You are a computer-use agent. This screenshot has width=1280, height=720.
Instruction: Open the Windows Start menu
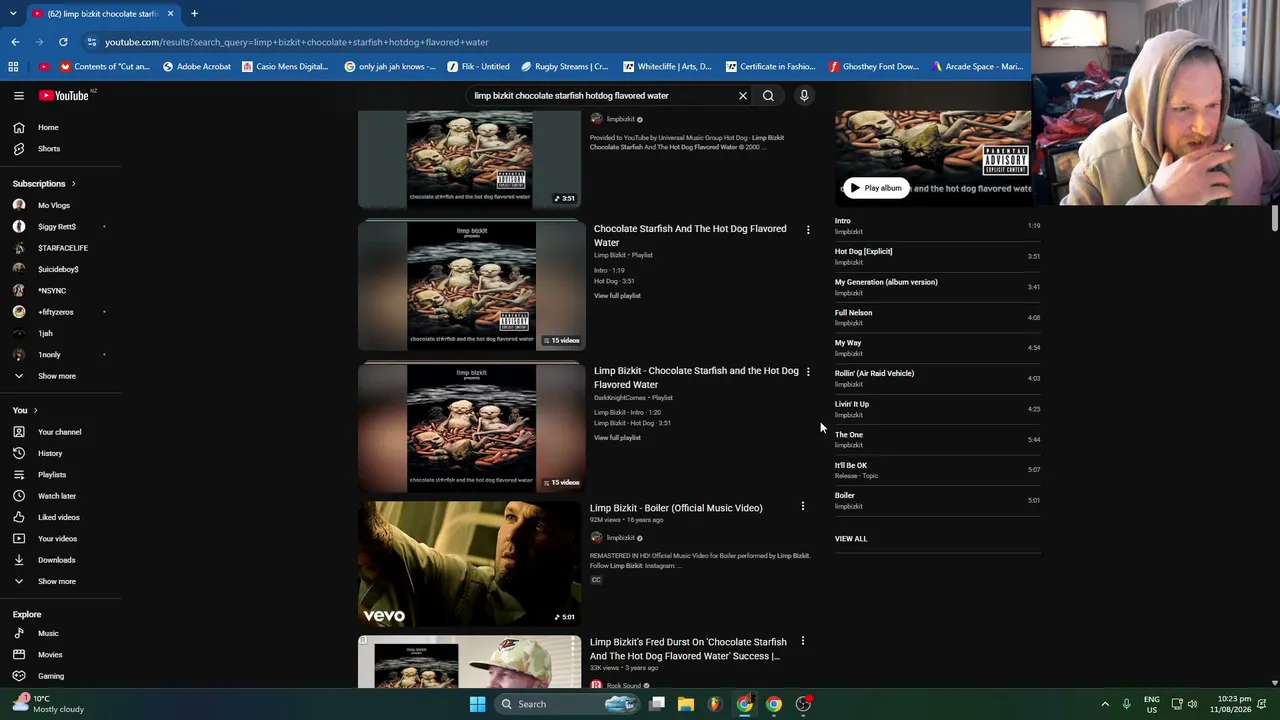point(477,704)
